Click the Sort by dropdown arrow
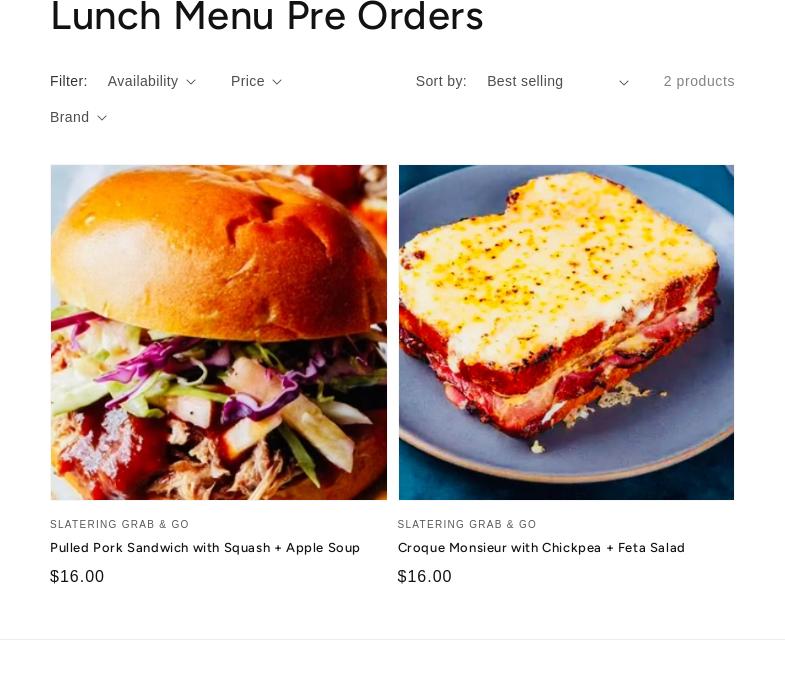Viewport: 785px width, 686px height. (x=624, y=83)
